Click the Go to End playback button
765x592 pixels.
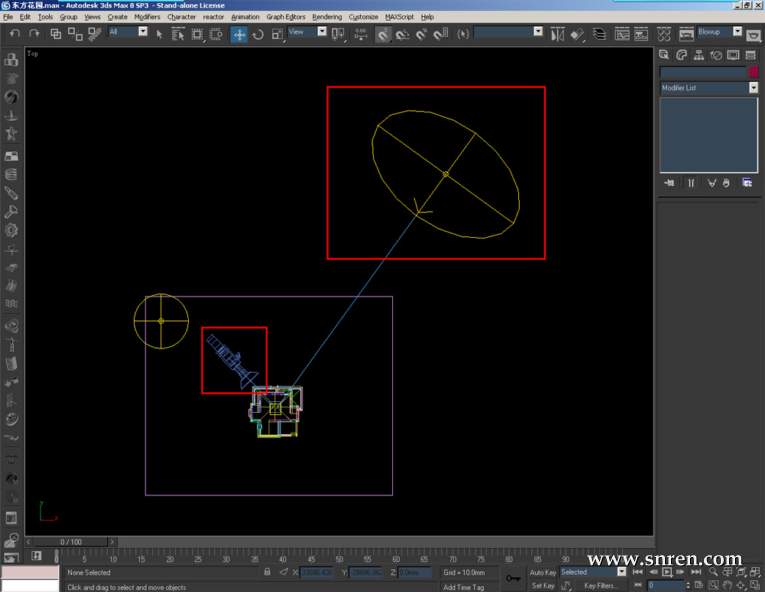(x=696, y=572)
